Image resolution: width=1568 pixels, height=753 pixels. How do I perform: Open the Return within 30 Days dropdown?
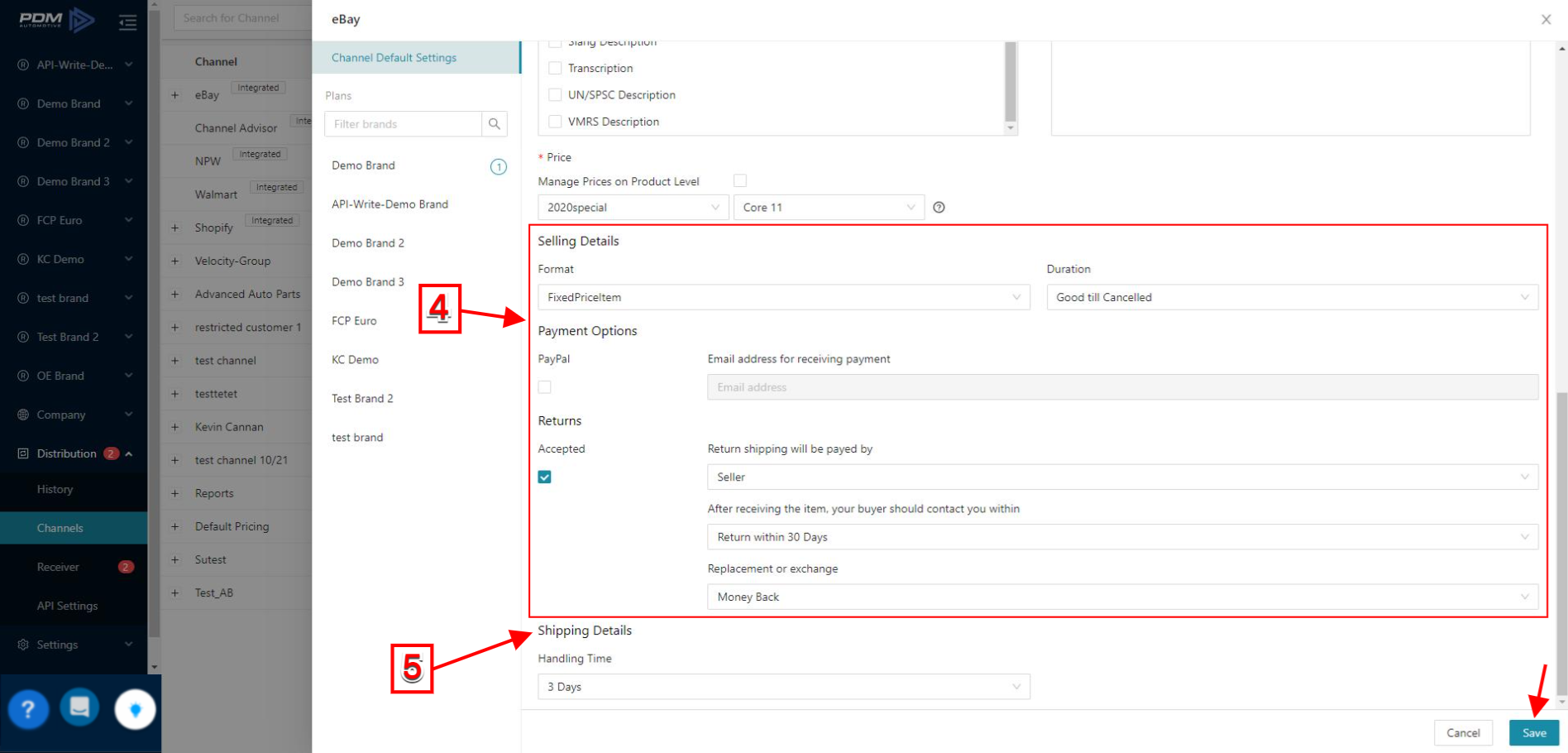pyautogui.click(x=1123, y=537)
